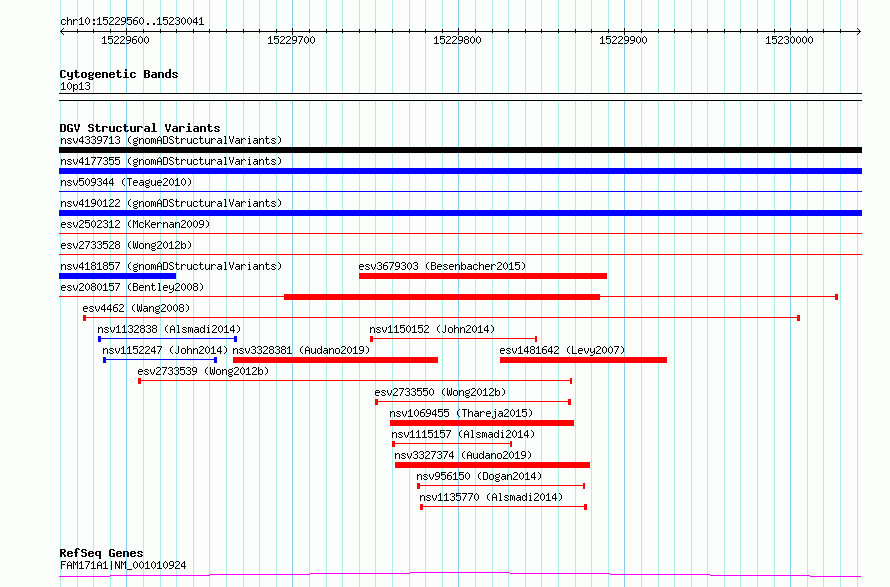Select nsv3328381 (Audano2019) label

[x=301, y=350]
